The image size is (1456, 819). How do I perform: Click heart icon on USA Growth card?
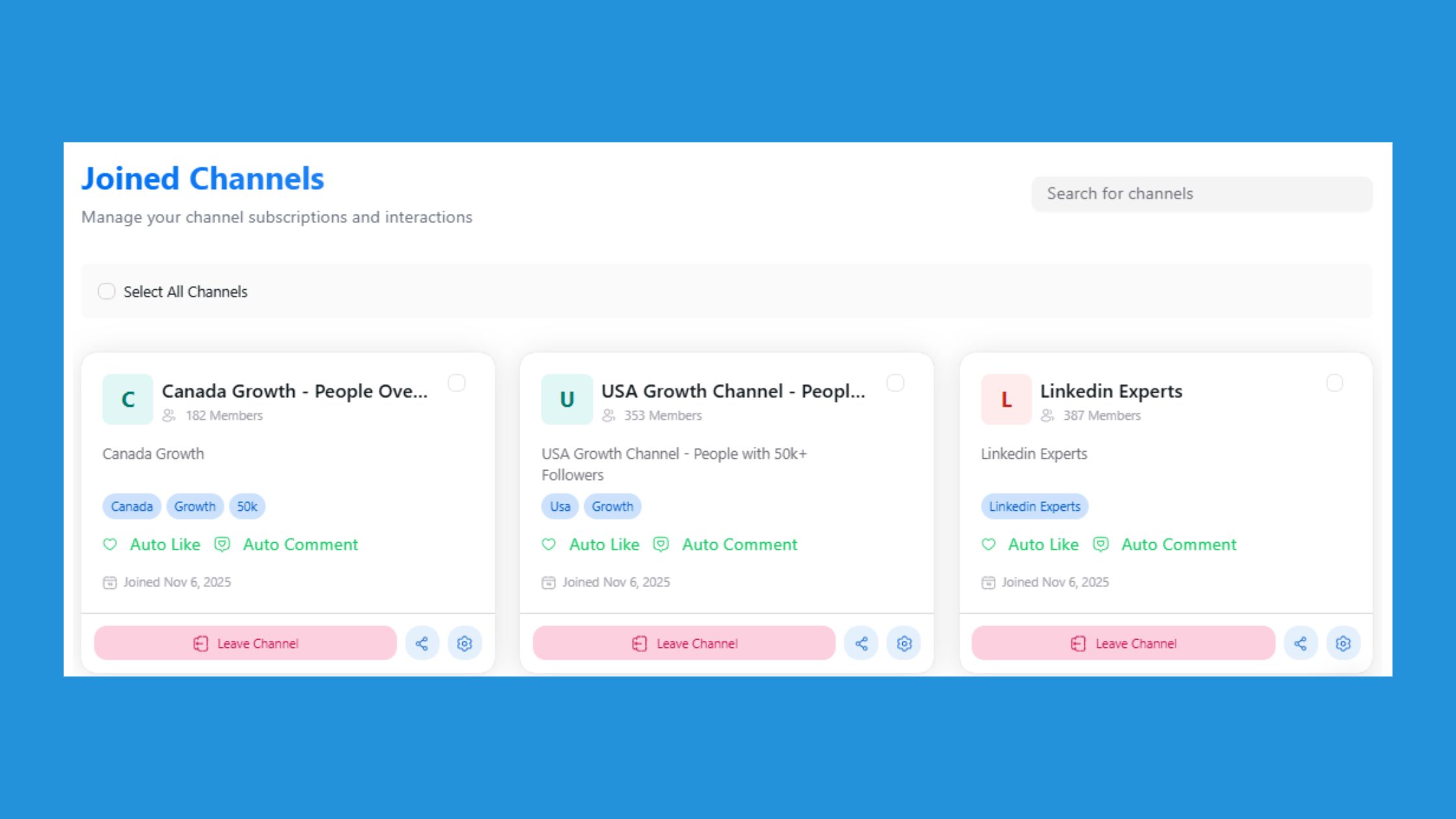[549, 545]
